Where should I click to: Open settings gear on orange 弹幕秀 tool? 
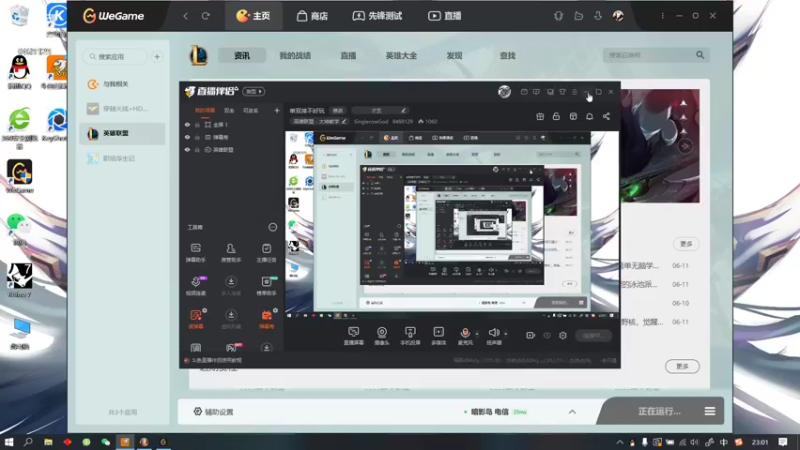click(x=276, y=310)
